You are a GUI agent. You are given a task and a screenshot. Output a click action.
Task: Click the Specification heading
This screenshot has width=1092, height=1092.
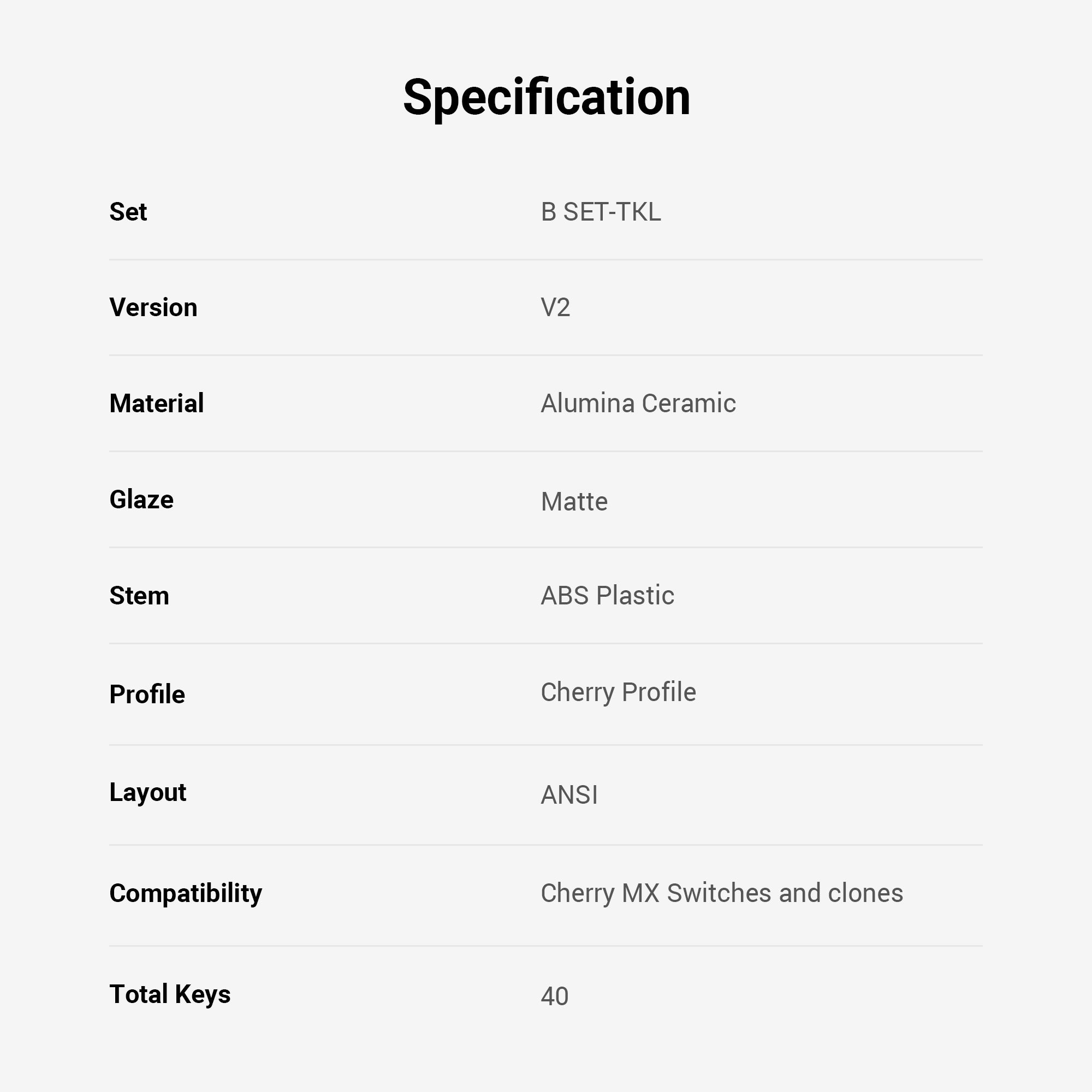coord(546,97)
